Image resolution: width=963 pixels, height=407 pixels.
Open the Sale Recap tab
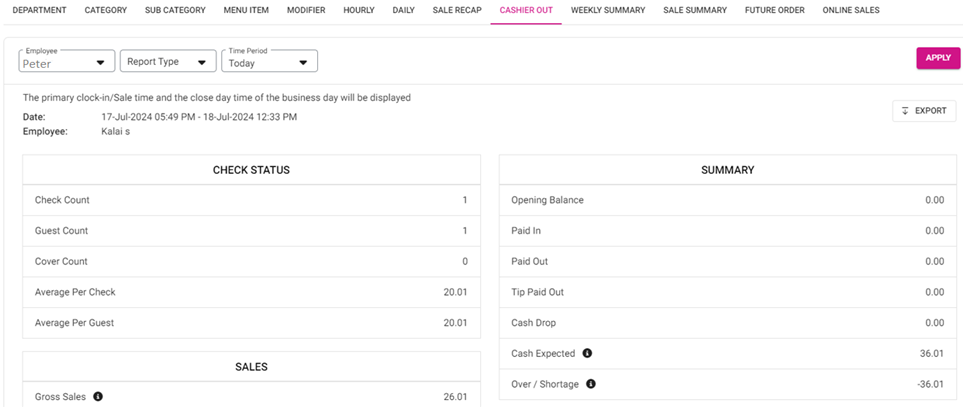tap(455, 10)
